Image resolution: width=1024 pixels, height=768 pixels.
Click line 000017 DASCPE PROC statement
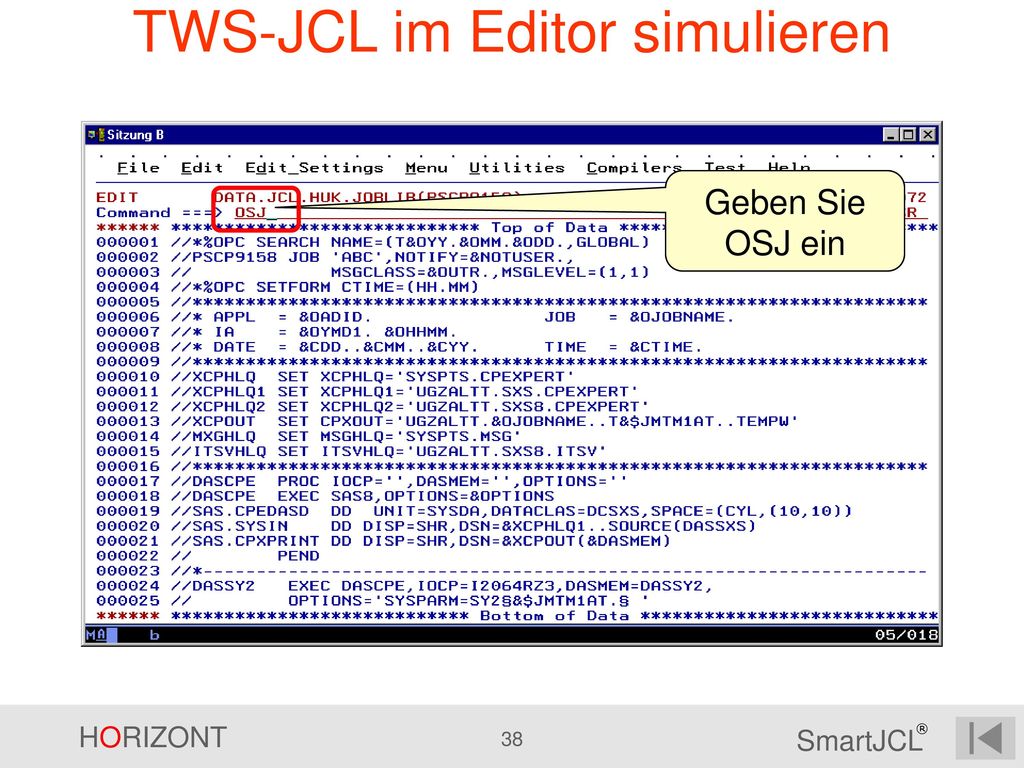pos(362,481)
